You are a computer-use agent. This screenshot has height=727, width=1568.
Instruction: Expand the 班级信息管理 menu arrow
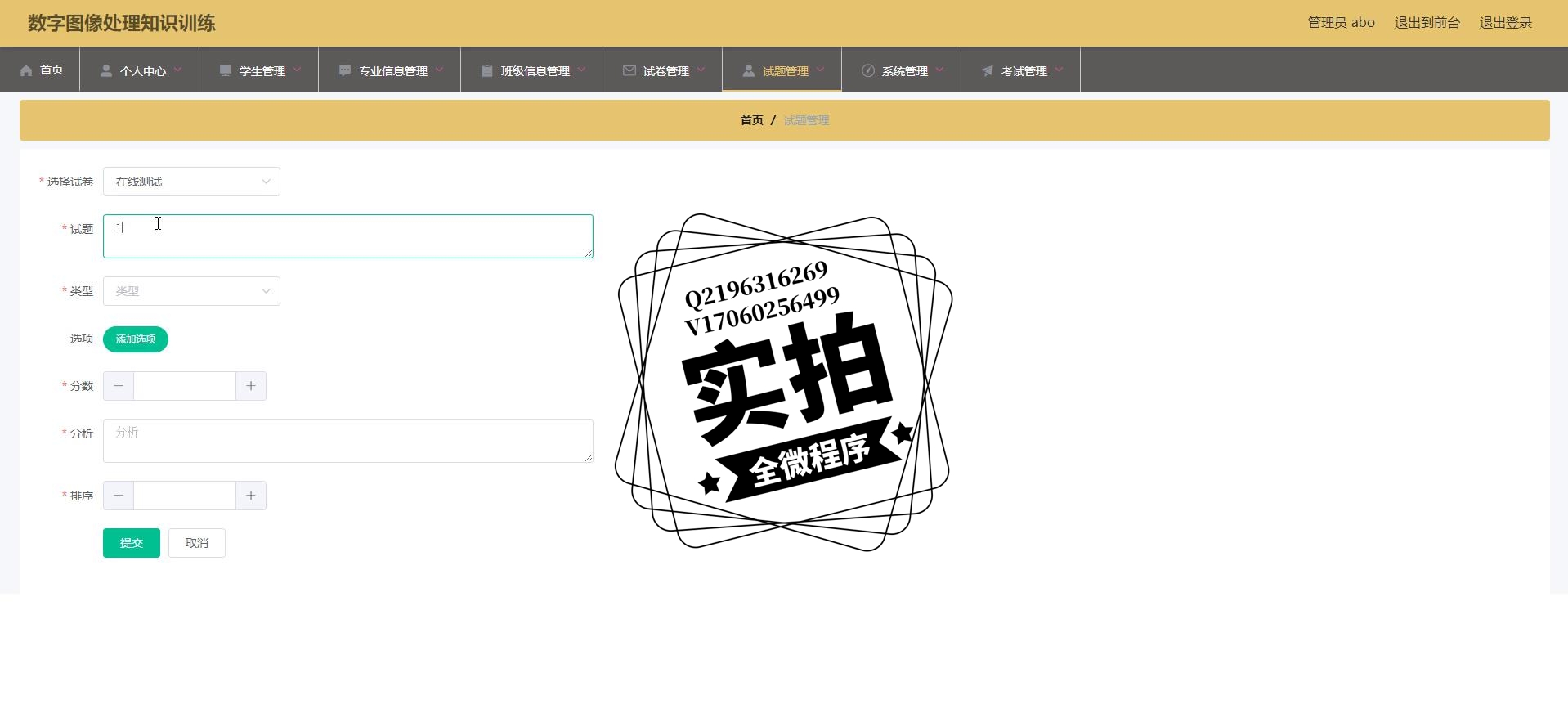click(581, 70)
